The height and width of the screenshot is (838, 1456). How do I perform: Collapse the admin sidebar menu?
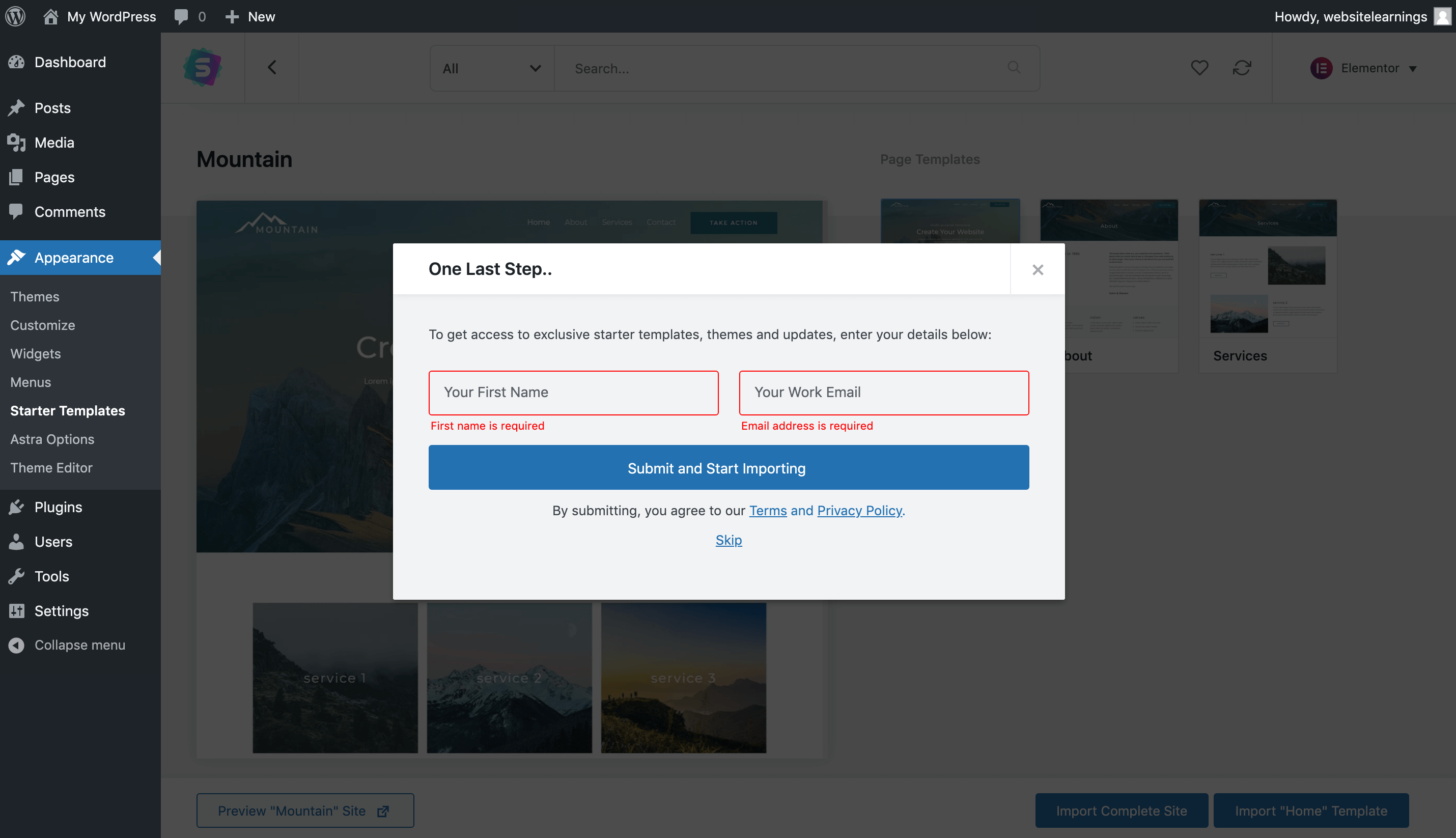[80, 645]
